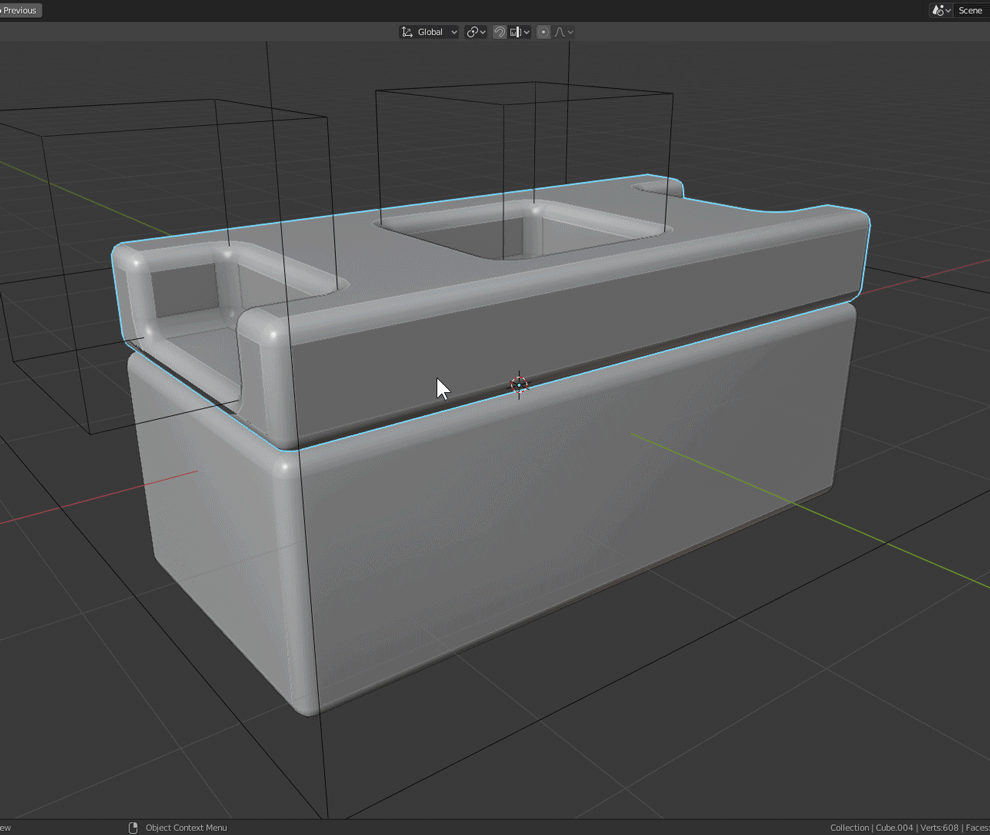Image resolution: width=990 pixels, height=835 pixels.
Task: Enable snapping with the magnet icon
Action: 499,31
